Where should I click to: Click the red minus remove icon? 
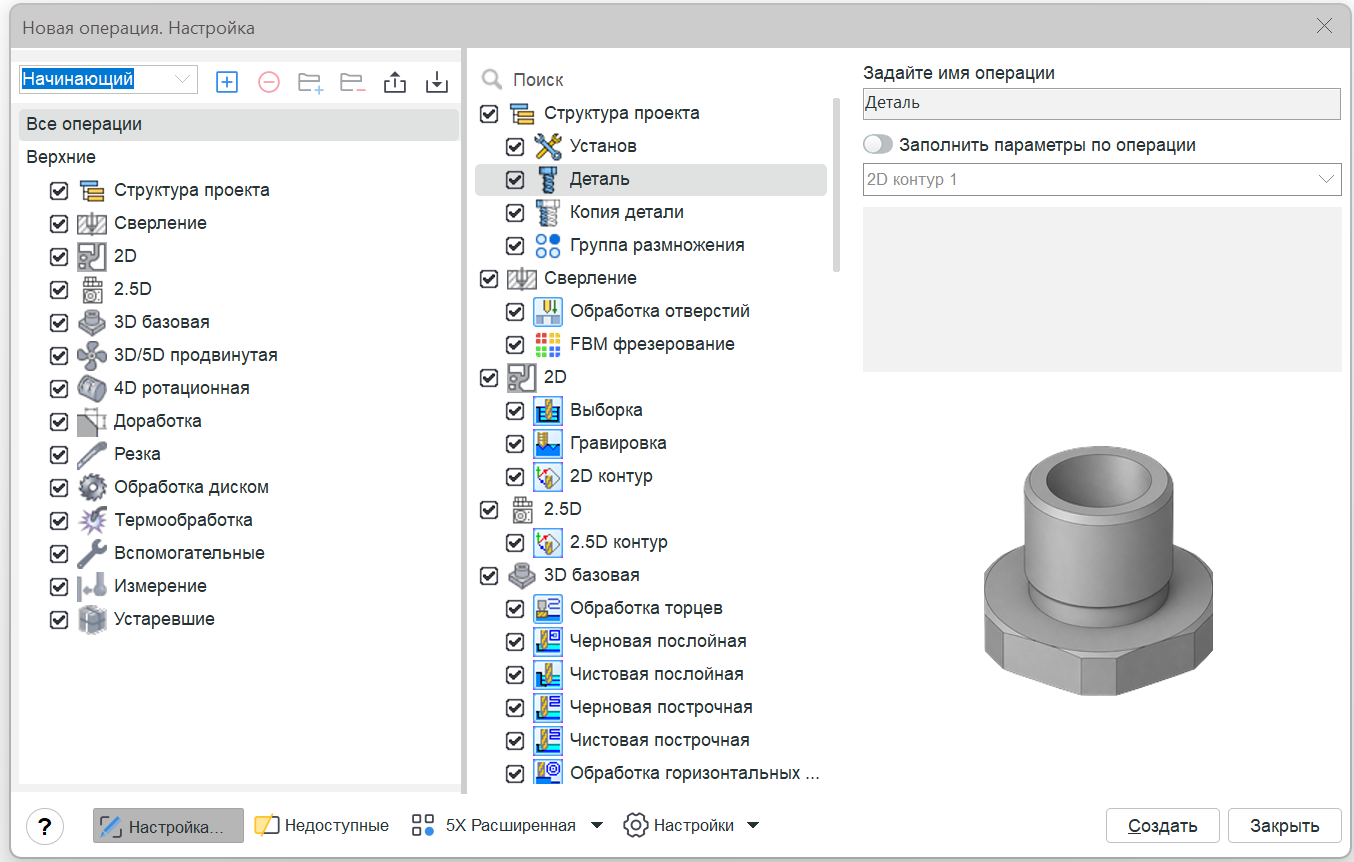pyautogui.click(x=269, y=82)
